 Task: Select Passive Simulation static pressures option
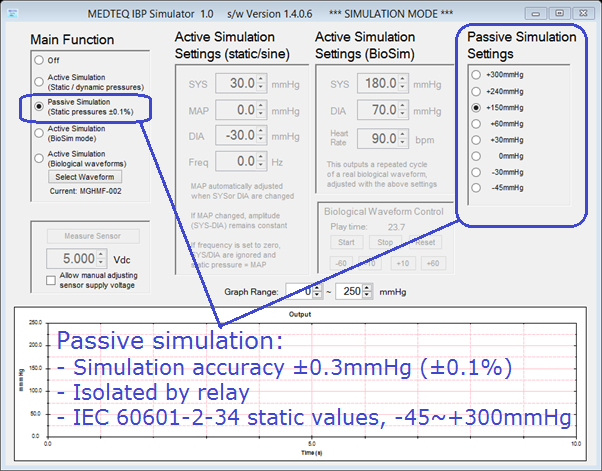pyautogui.click(x=39, y=106)
